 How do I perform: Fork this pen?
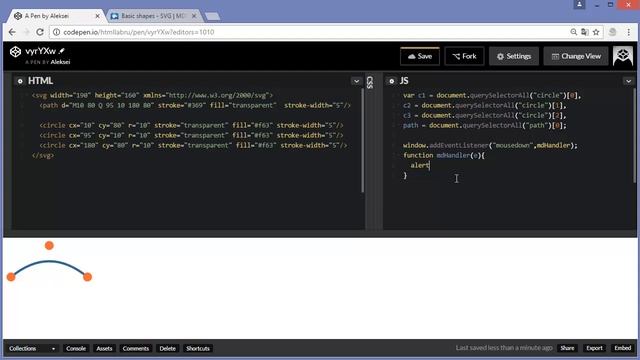point(464,56)
